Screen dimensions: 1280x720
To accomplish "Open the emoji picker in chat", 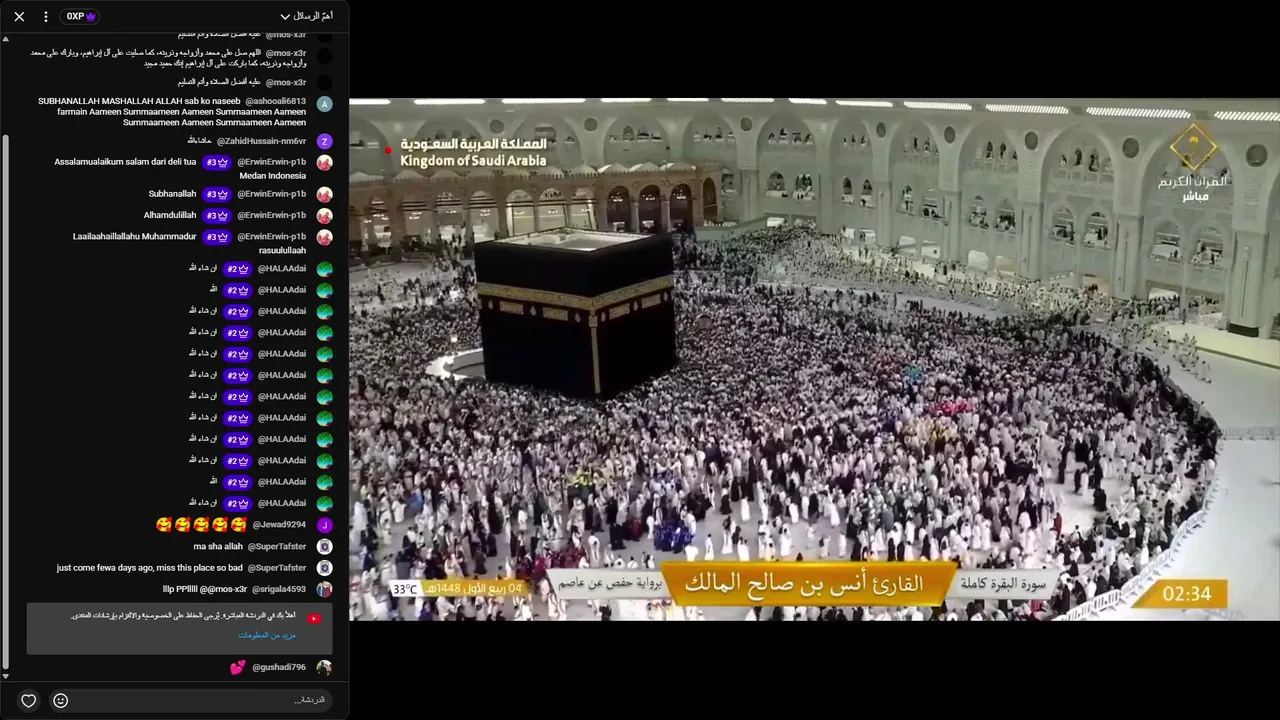I will tap(61, 700).
